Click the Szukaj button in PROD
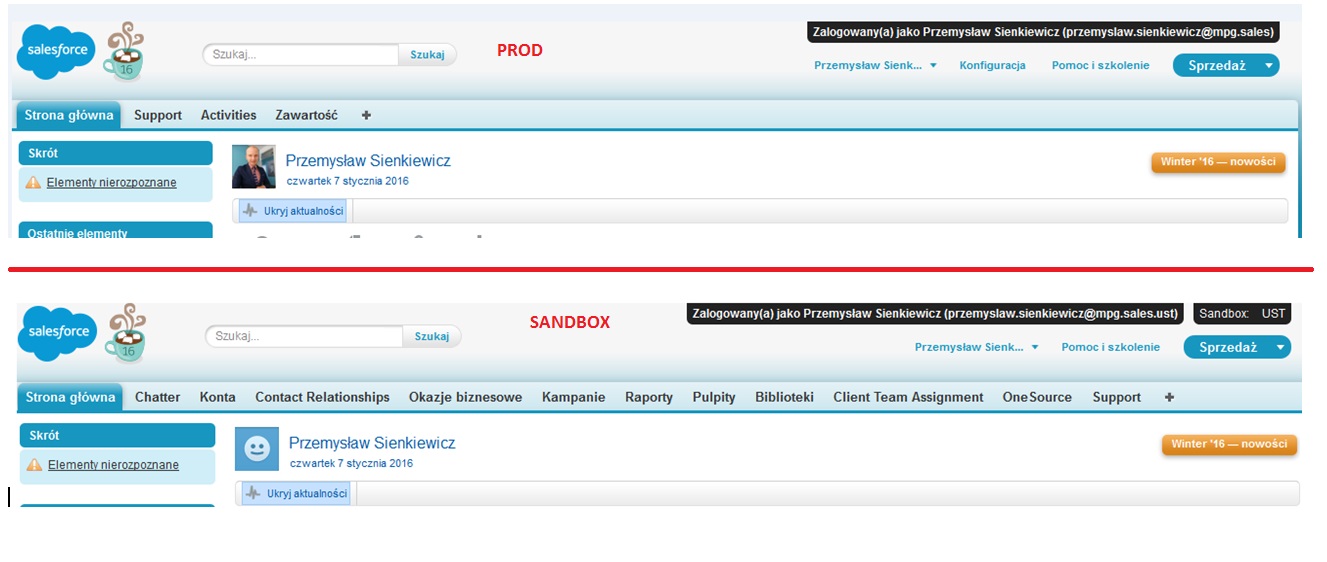 coord(427,54)
